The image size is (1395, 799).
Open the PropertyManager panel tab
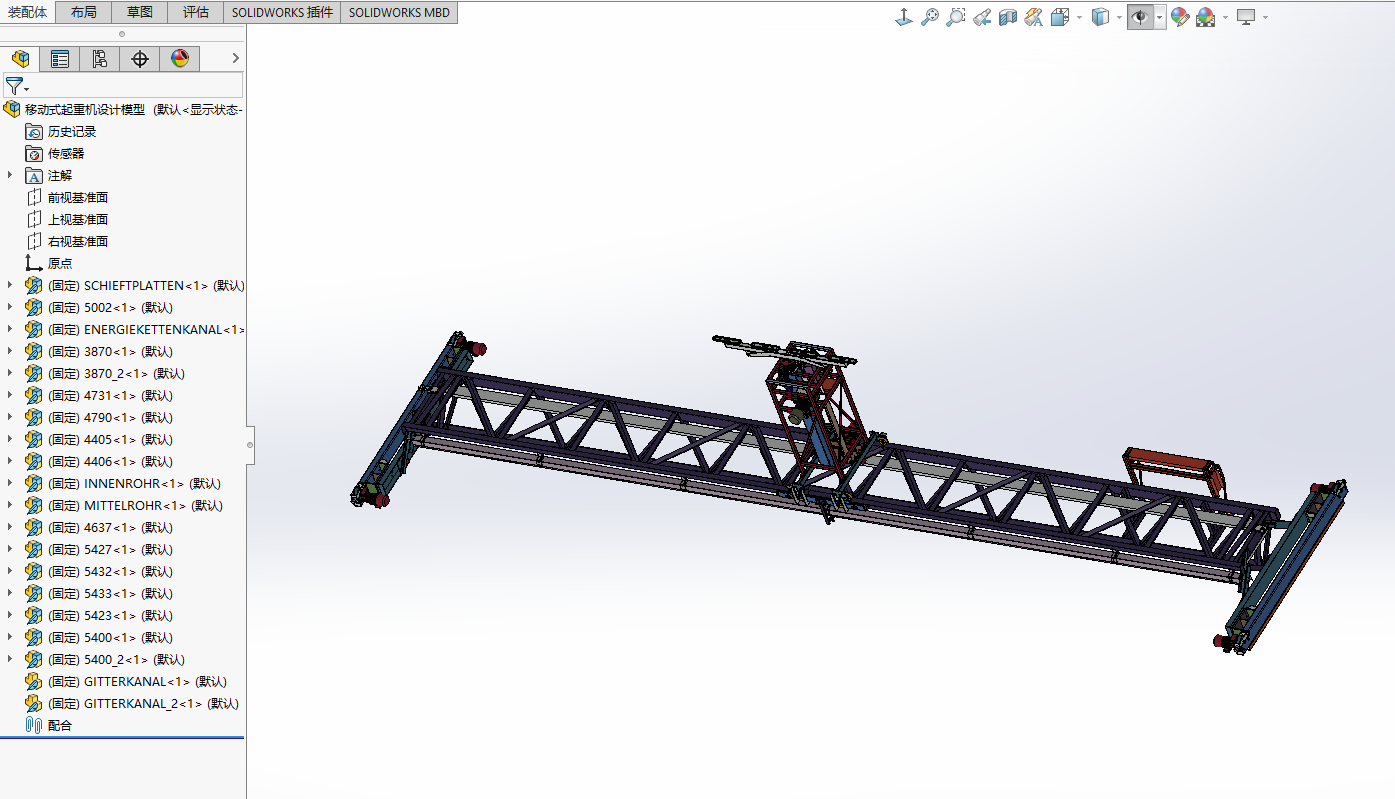point(60,59)
